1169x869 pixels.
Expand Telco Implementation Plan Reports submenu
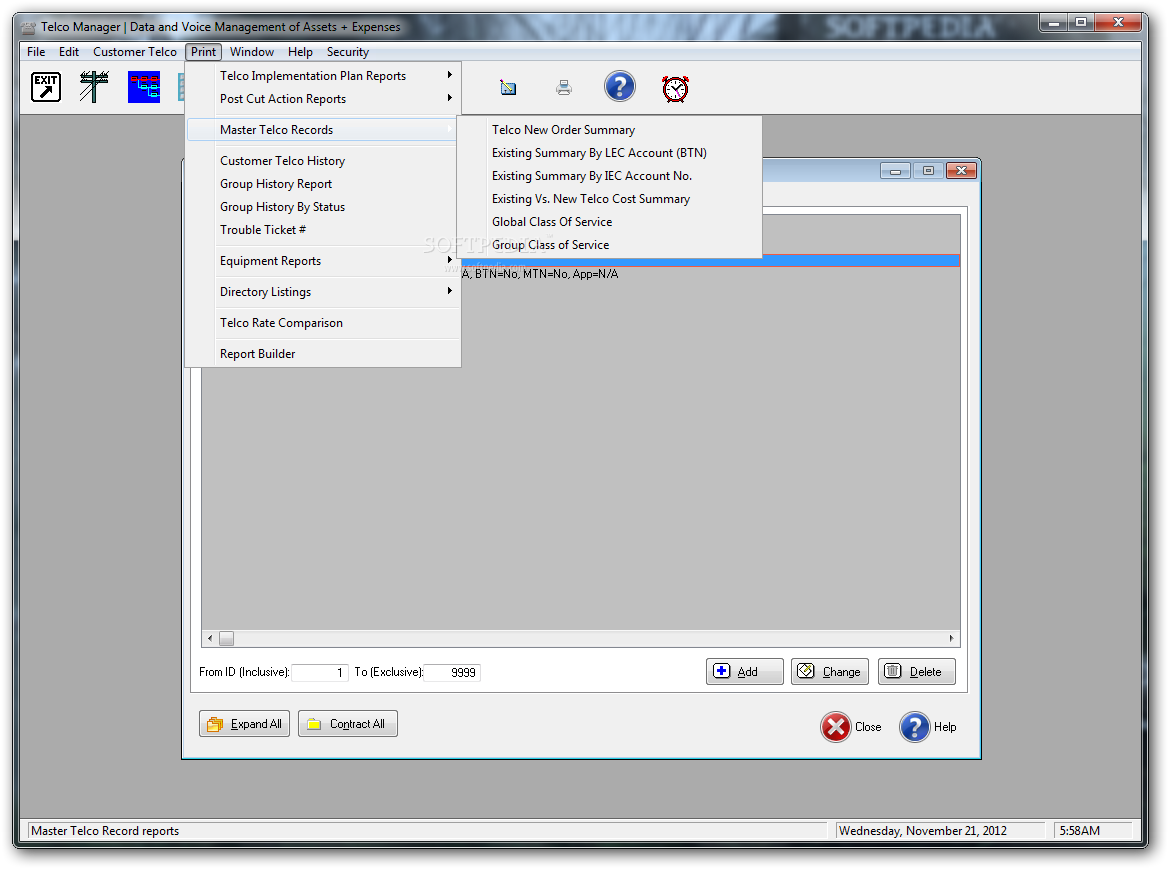(324, 75)
